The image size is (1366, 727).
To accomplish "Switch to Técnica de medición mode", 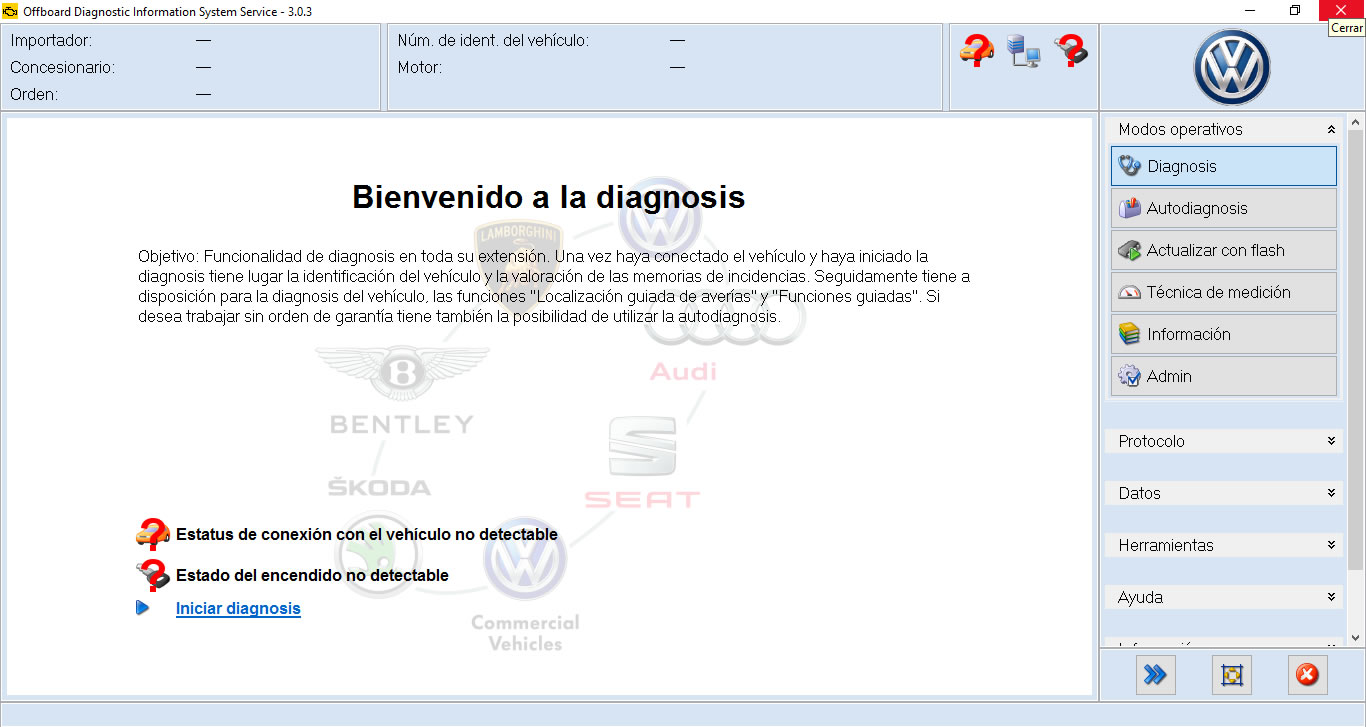I will coord(1223,292).
